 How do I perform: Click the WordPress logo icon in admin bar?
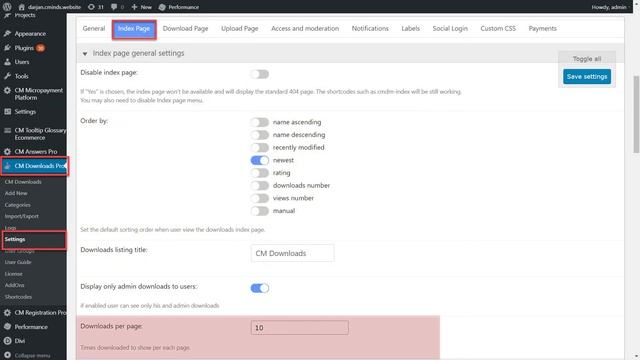[7, 7]
